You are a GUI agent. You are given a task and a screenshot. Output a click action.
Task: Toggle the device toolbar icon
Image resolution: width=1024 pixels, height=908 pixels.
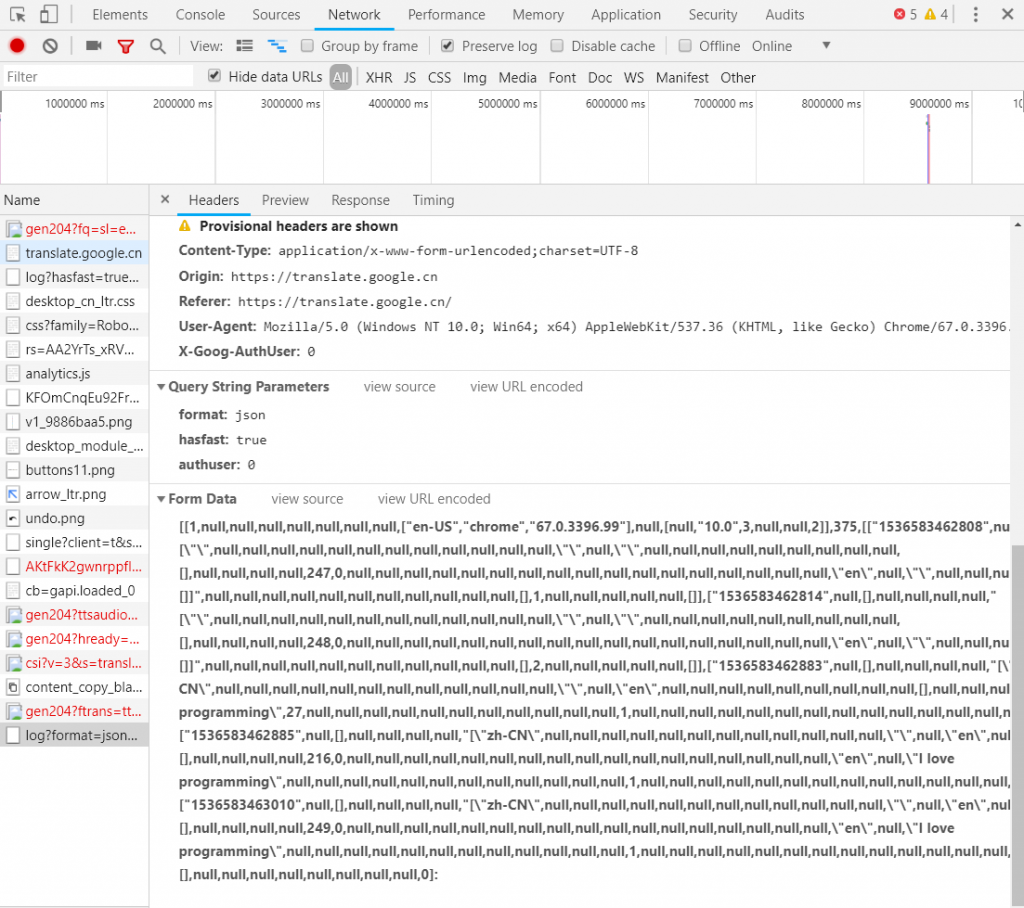pyautogui.click(x=49, y=15)
